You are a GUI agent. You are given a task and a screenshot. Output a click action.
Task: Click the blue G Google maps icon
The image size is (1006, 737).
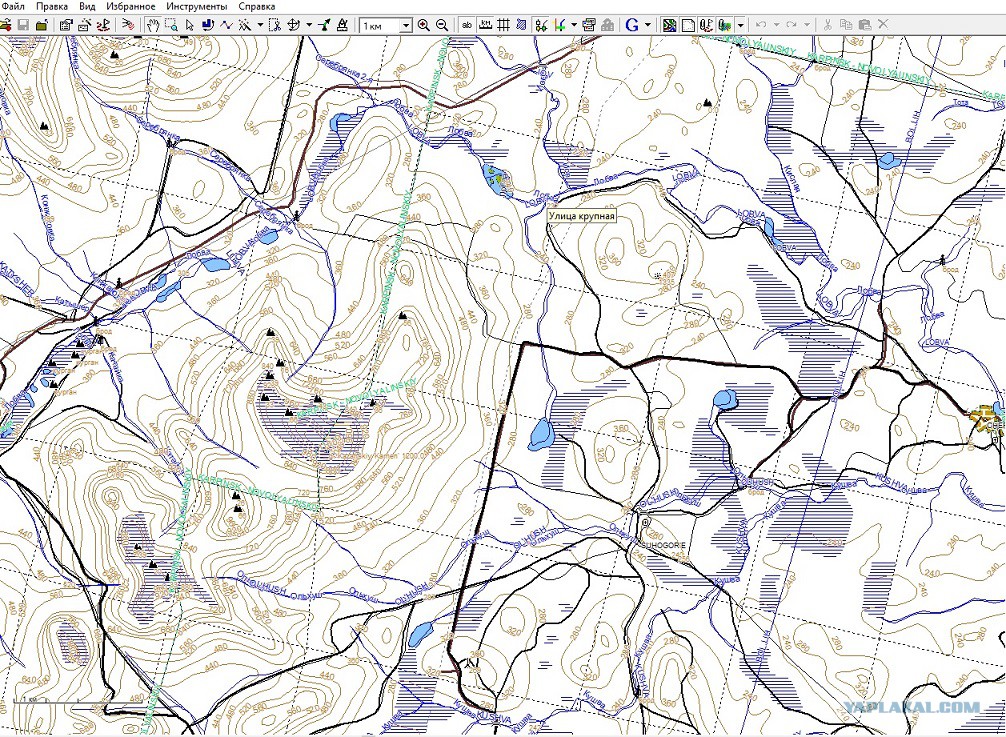[x=632, y=25]
